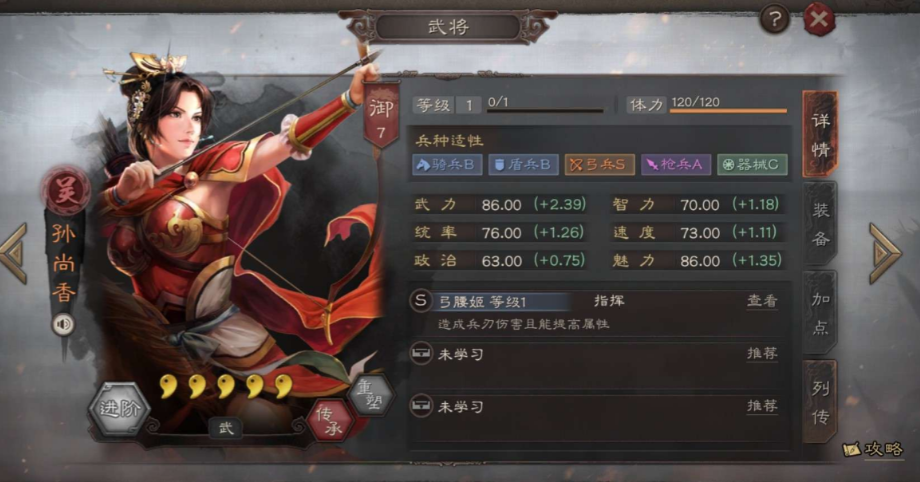This screenshot has height=482, width=920.
Task: Click the 重塑 hexagon button
Action: [370, 395]
